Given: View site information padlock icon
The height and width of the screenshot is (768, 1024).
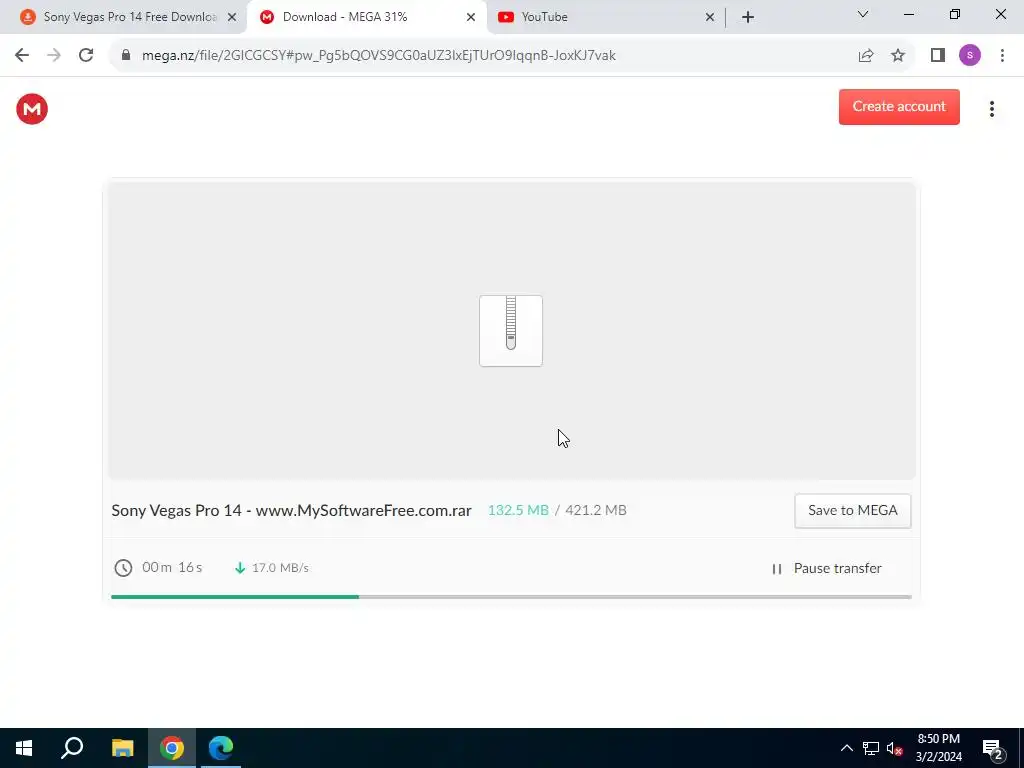Looking at the screenshot, I should tap(126, 55).
